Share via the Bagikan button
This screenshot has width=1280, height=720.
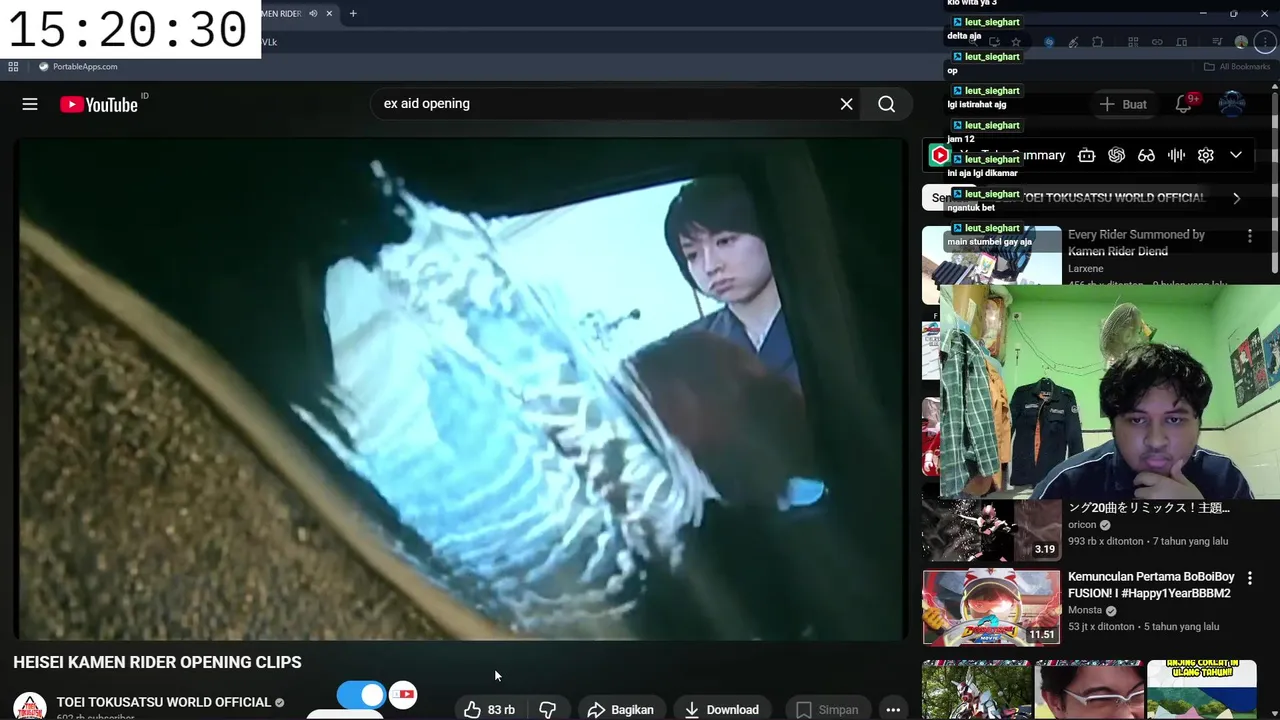[620, 709]
